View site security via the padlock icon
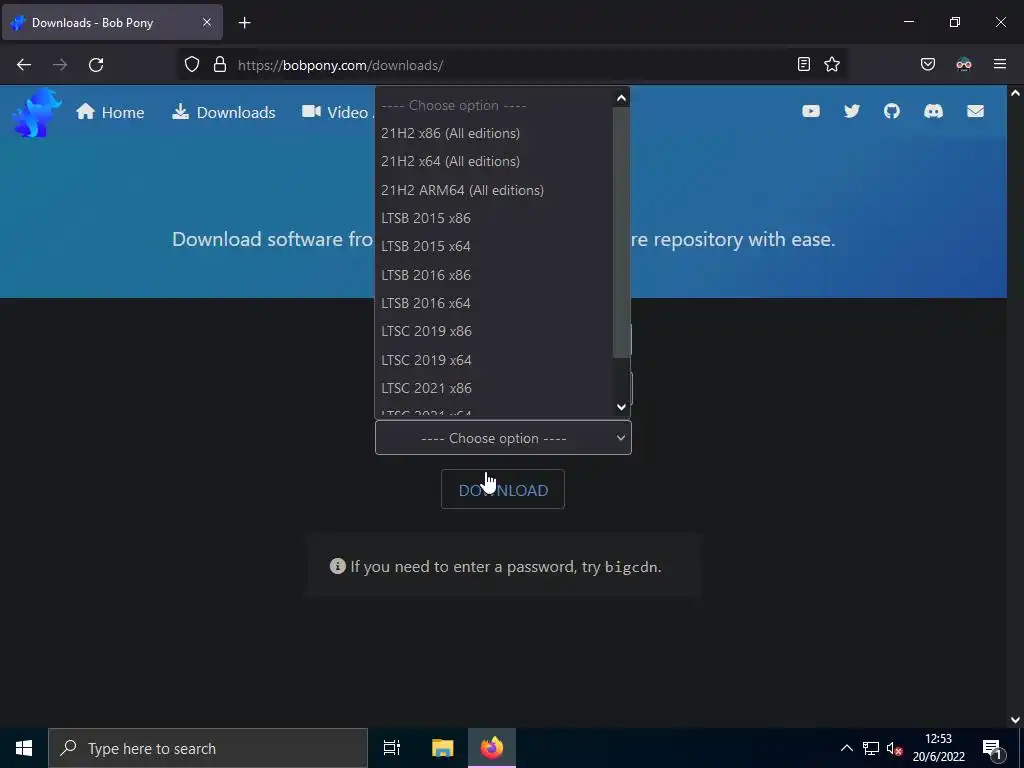Screen dimensions: 1024x768 220,64
